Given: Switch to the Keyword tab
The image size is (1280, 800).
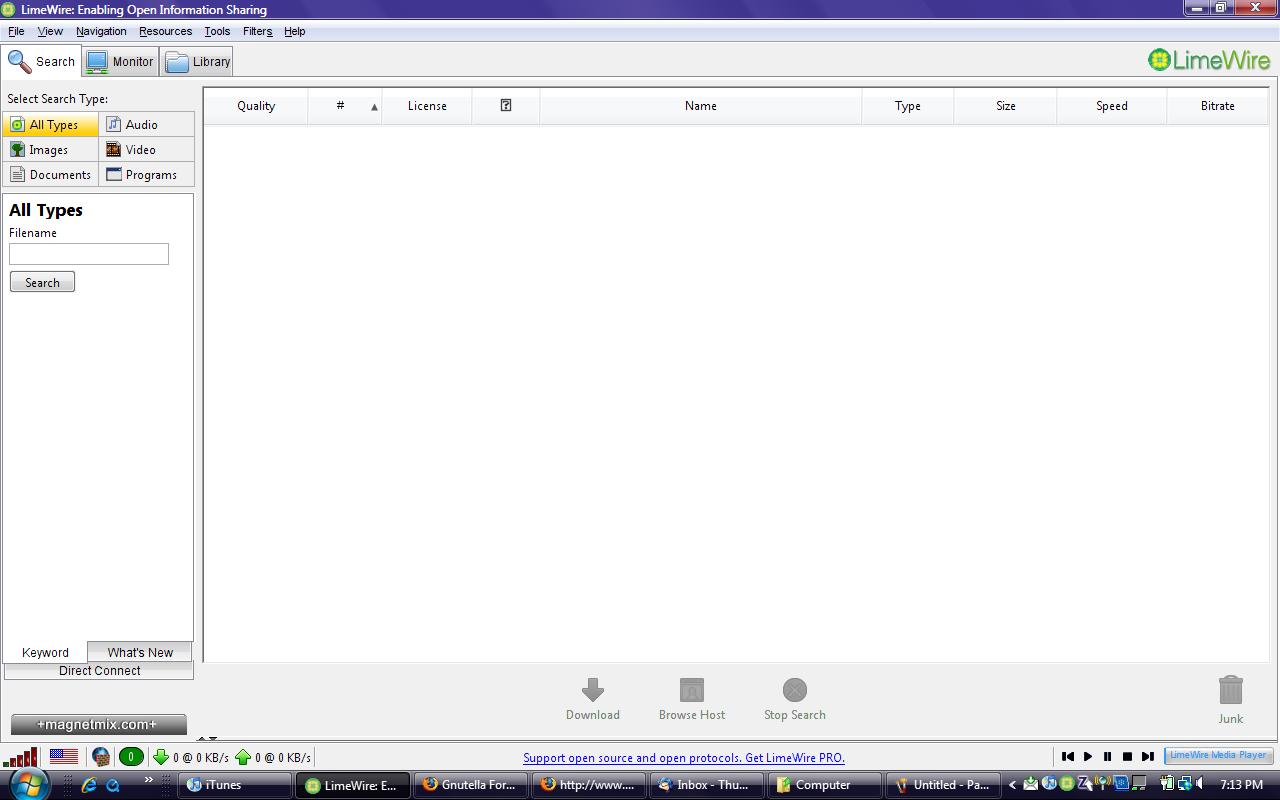Looking at the screenshot, I should 45,652.
